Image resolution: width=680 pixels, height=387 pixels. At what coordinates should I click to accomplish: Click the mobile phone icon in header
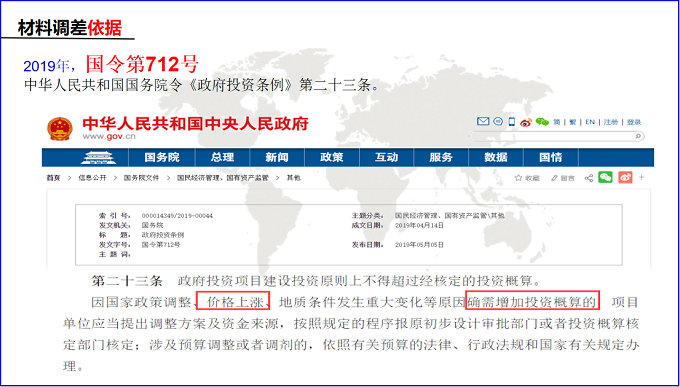tap(512, 122)
